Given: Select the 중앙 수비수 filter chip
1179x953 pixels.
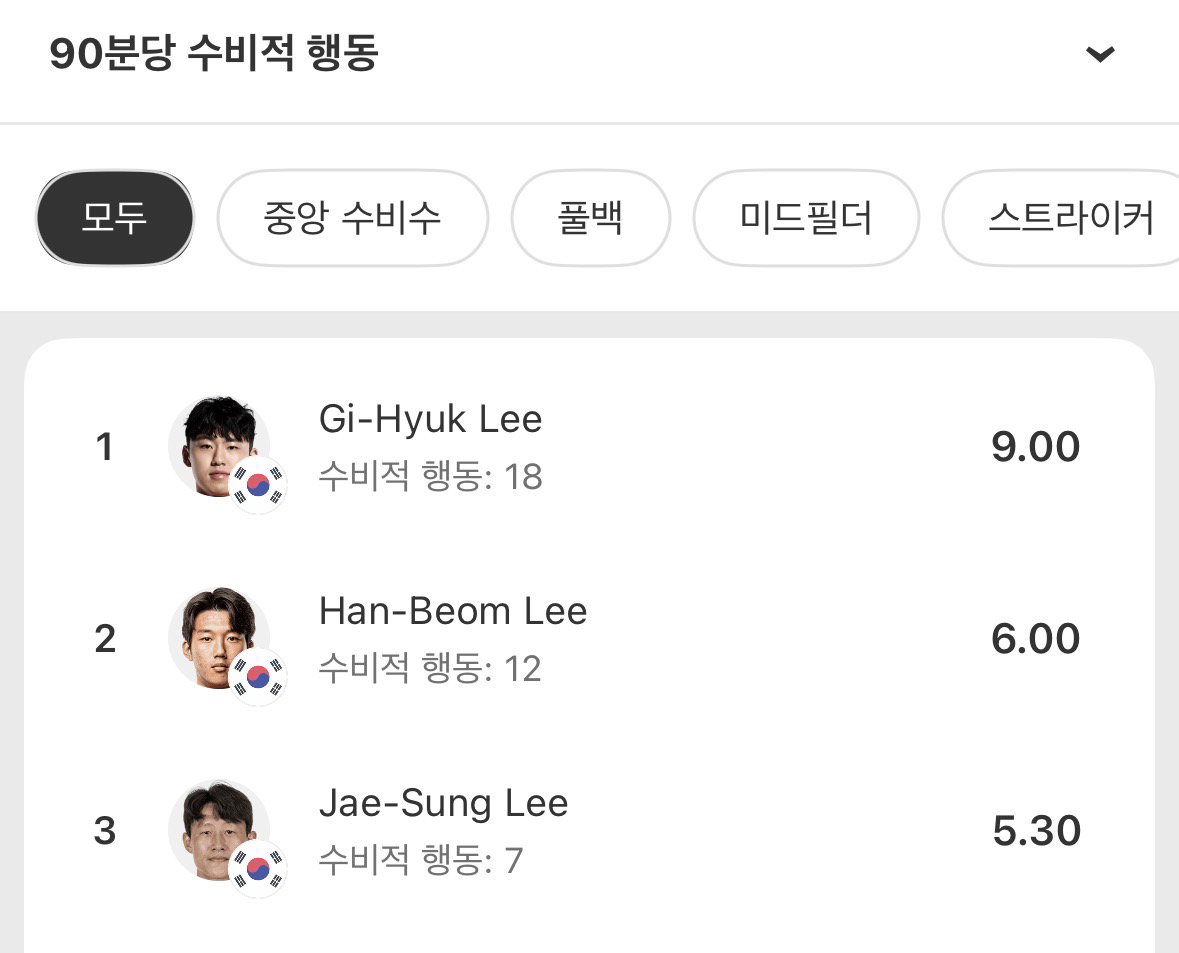Looking at the screenshot, I should 353,218.
